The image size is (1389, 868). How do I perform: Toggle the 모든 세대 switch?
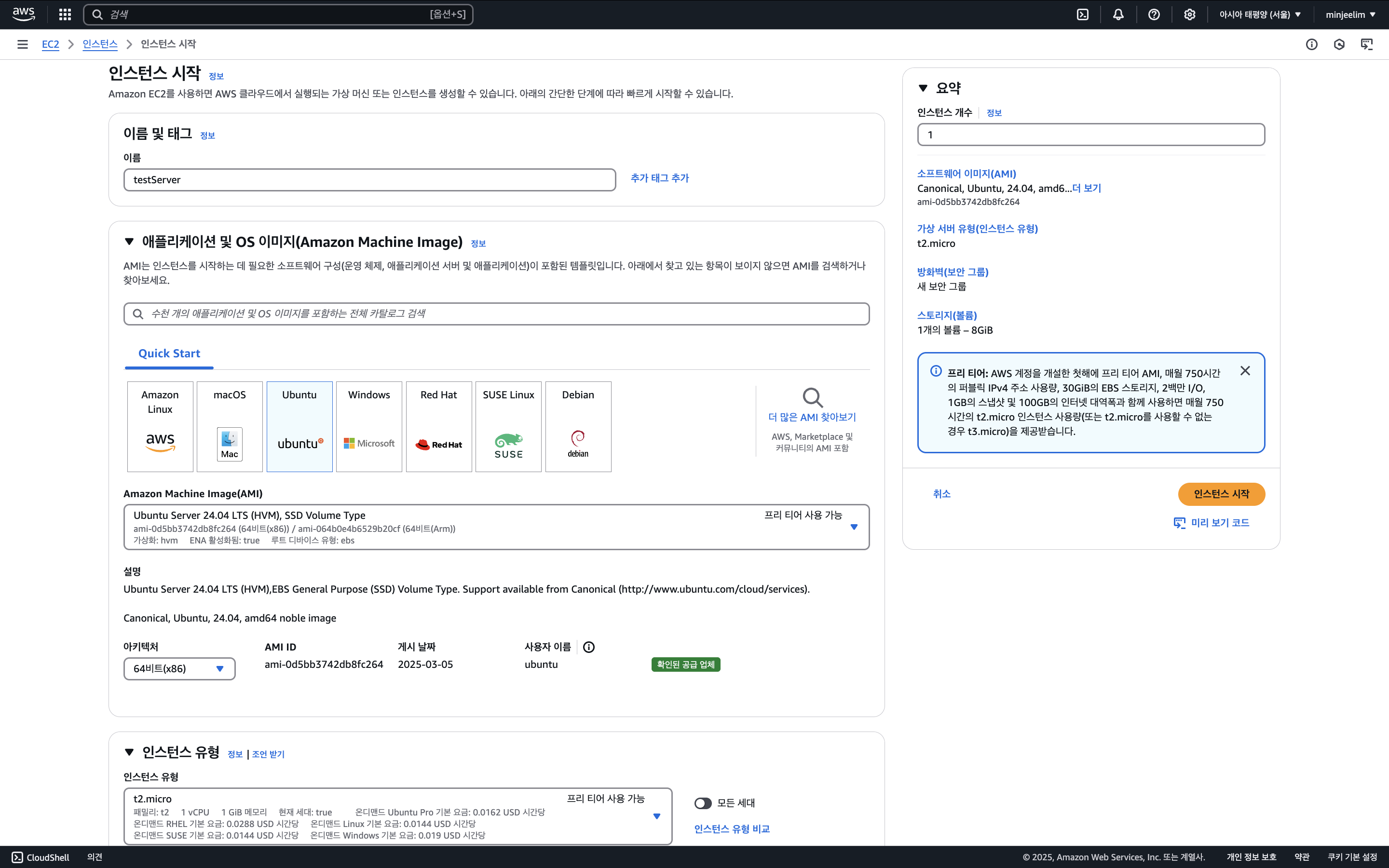pos(703,803)
